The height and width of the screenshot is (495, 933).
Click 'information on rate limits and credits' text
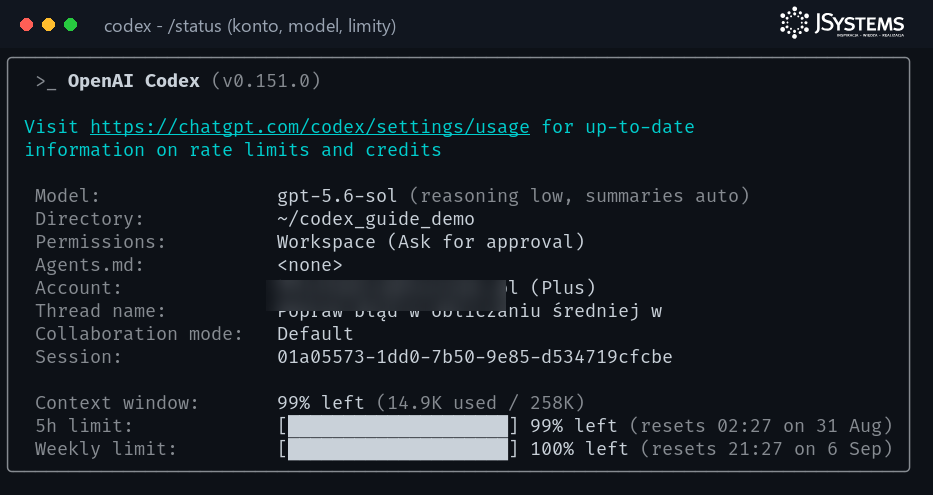pos(233,150)
